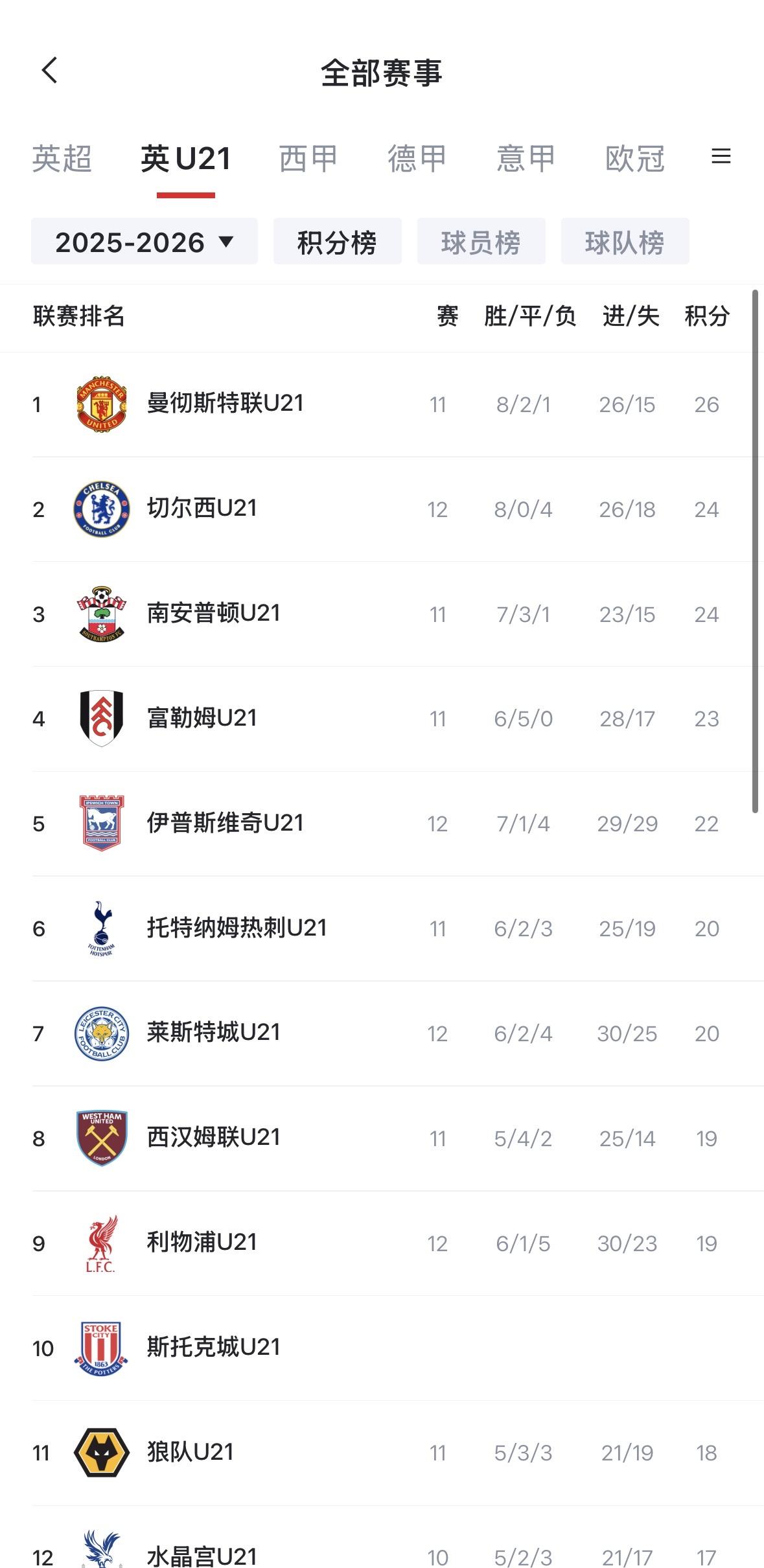Expand the 2025-2026 season dropdown
Viewport: 764px width, 1568px height.
coord(145,241)
